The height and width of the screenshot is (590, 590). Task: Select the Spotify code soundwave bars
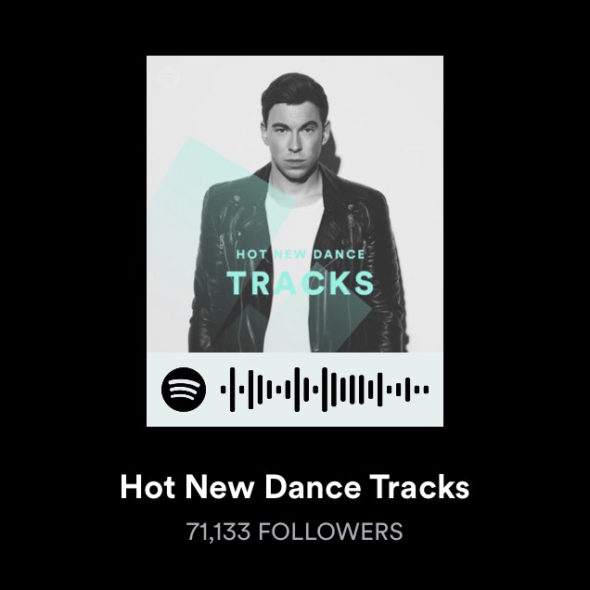point(325,389)
